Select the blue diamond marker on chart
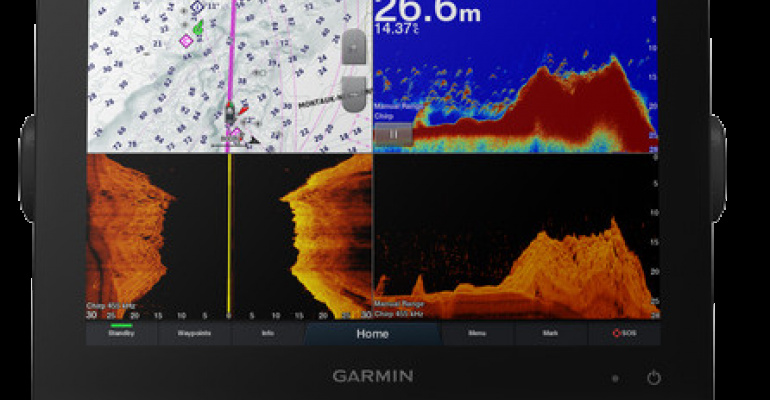770x400 pixels. pyautogui.click(x=197, y=7)
